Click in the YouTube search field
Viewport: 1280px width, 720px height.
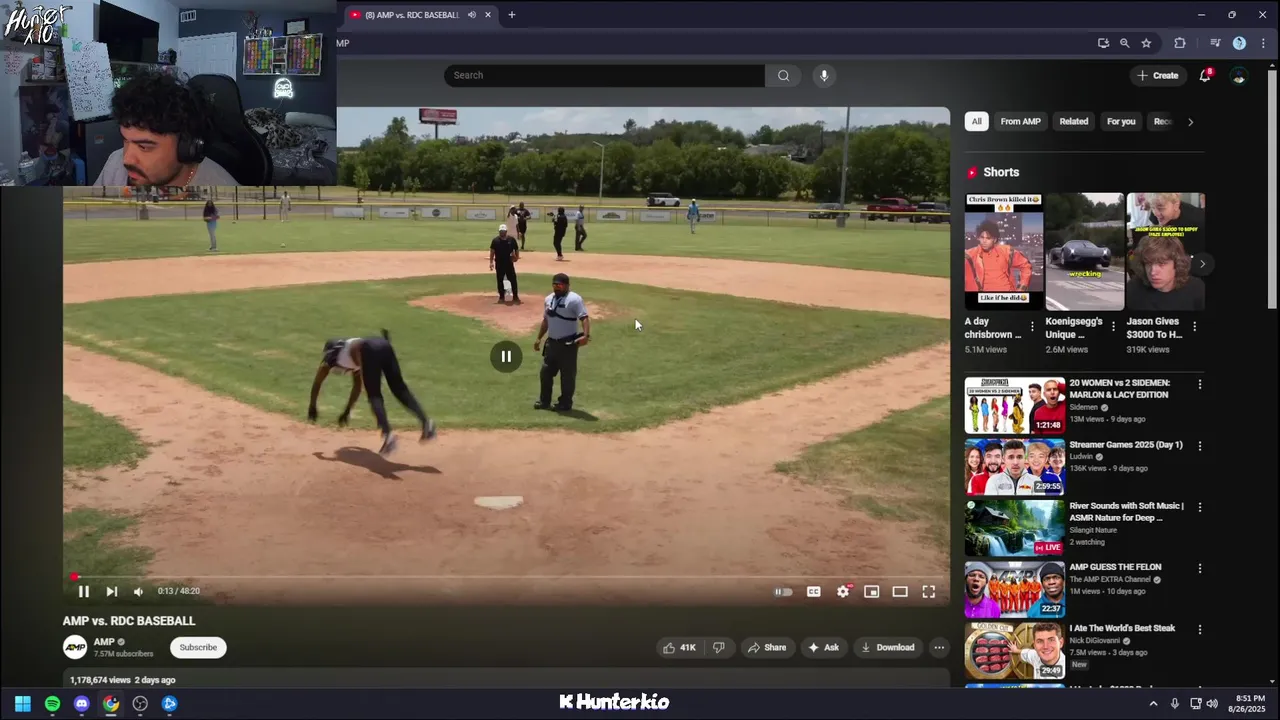click(x=605, y=75)
